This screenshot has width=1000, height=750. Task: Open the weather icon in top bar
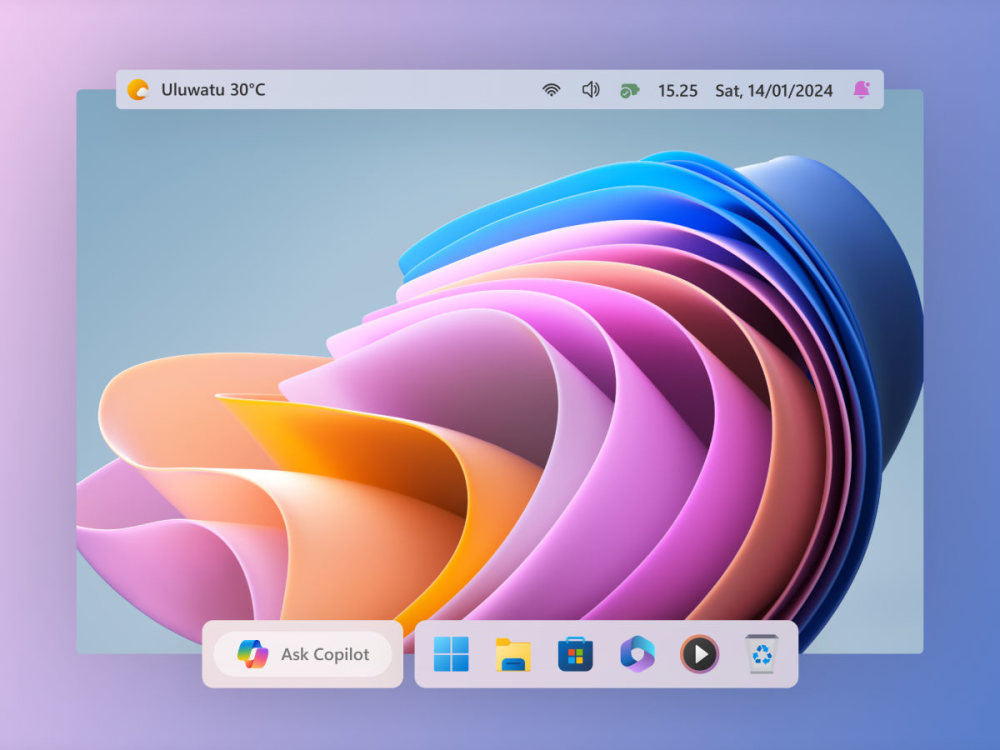click(138, 89)
